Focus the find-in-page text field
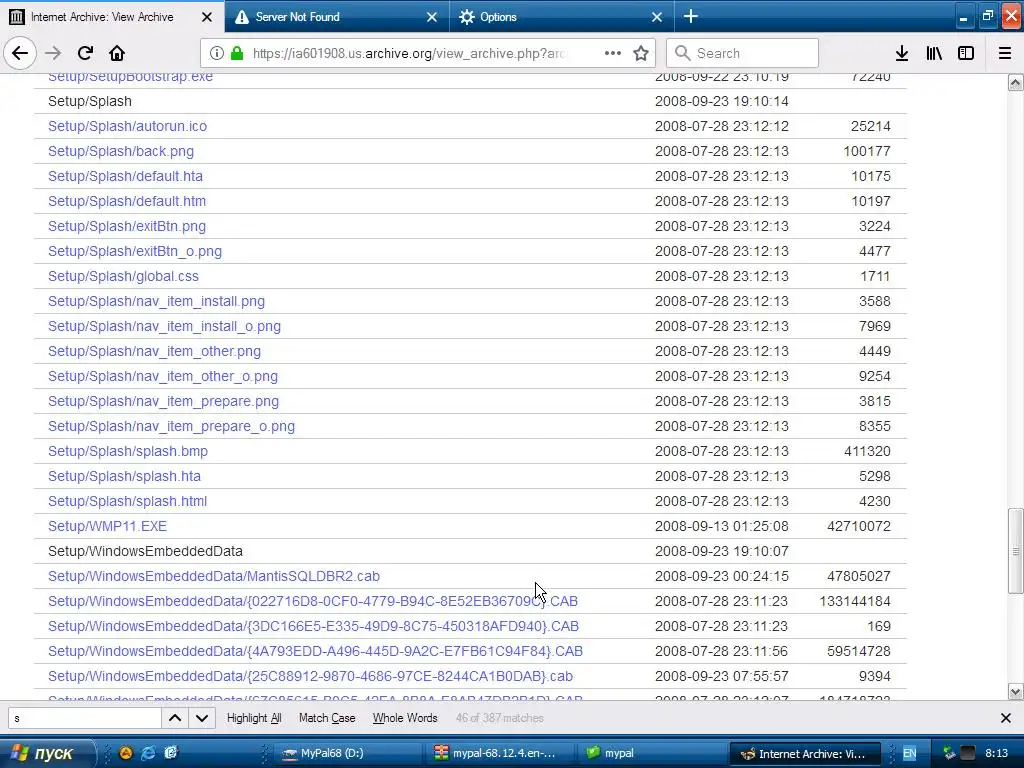 (x=85, y=718)
